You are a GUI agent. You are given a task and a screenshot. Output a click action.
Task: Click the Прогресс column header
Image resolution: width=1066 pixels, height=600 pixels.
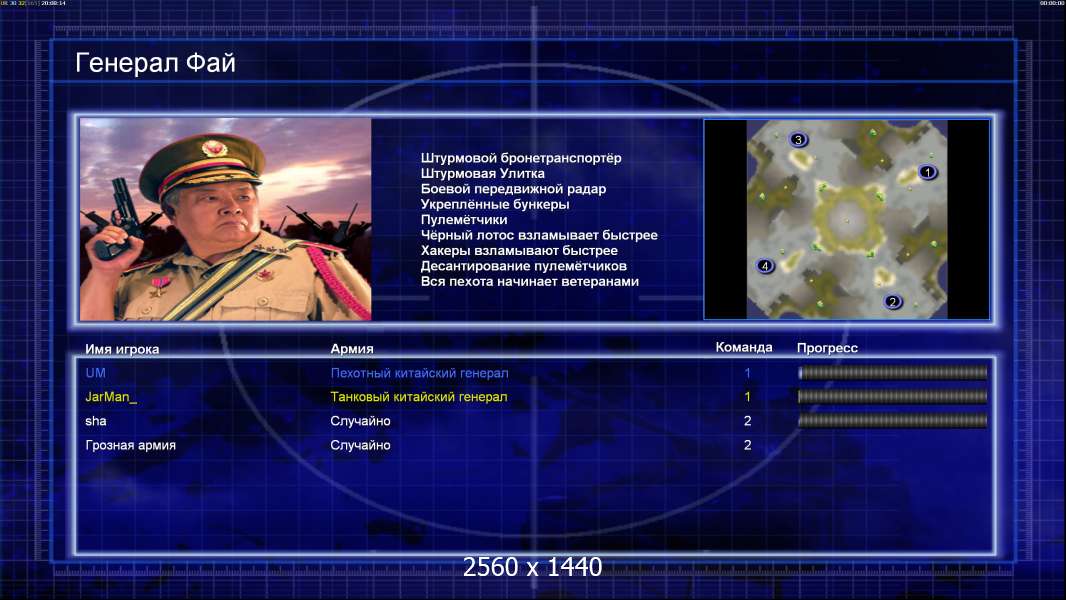click(x=827, y=348)
